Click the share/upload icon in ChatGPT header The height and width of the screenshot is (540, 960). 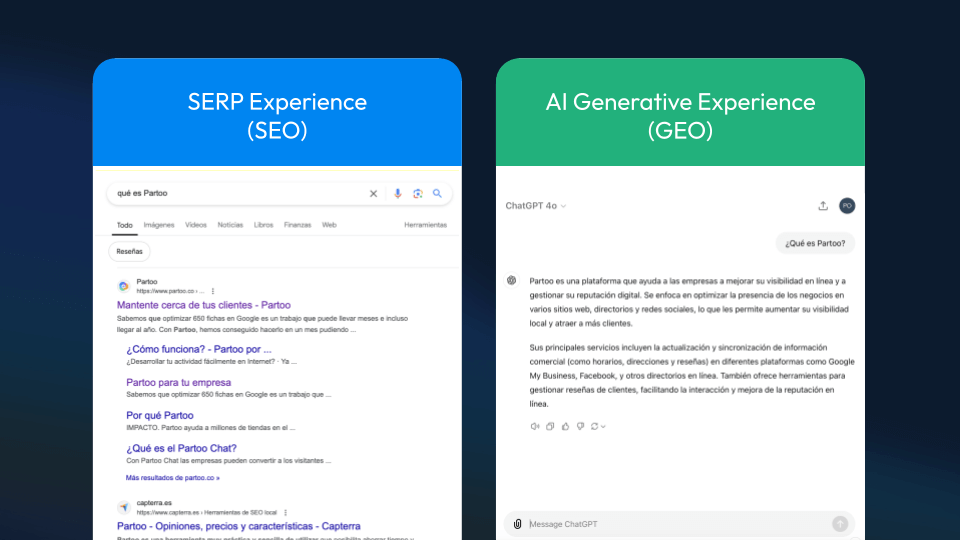coord(823,206)
